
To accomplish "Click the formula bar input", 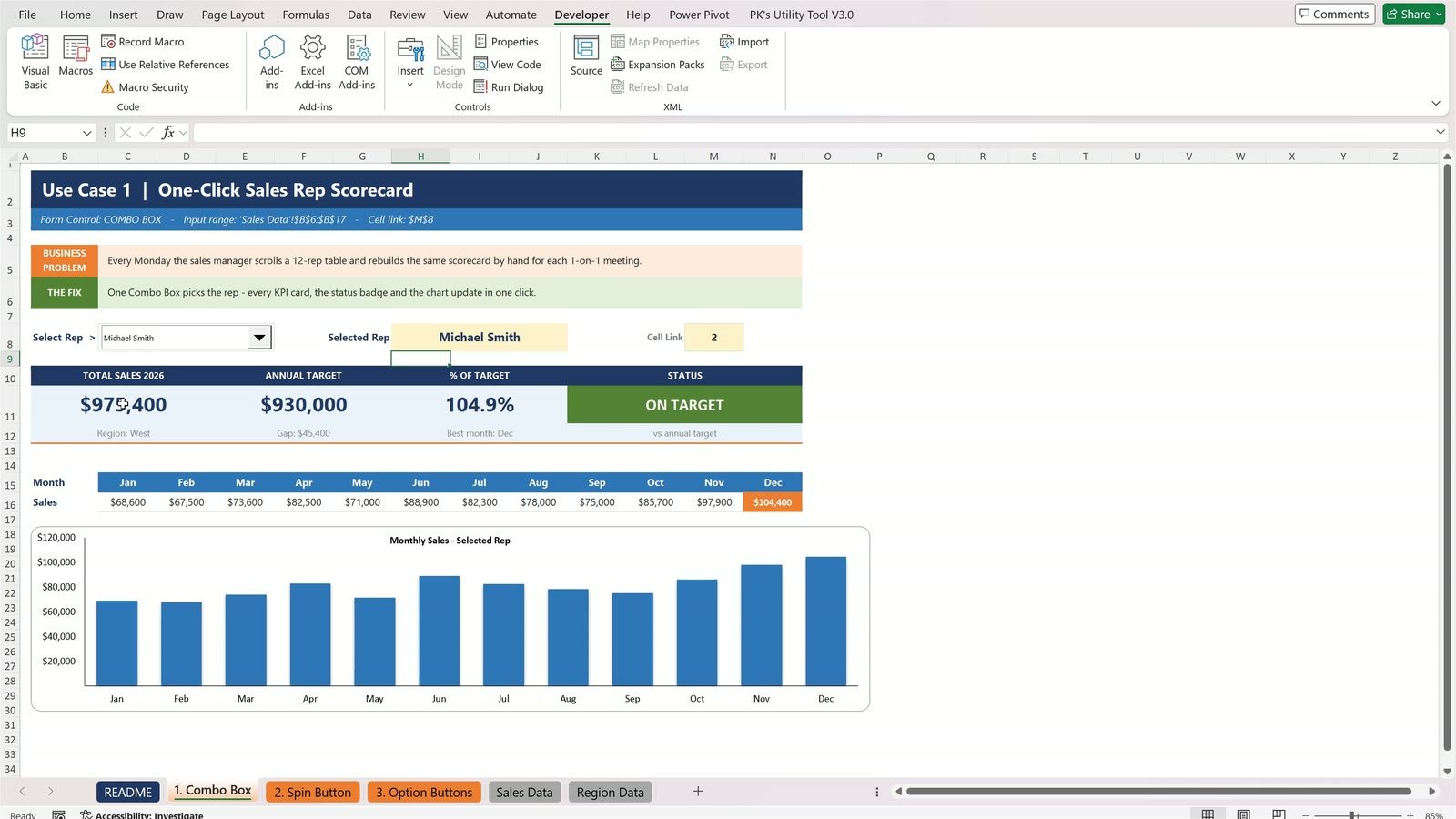I will (x=813, y=133).
